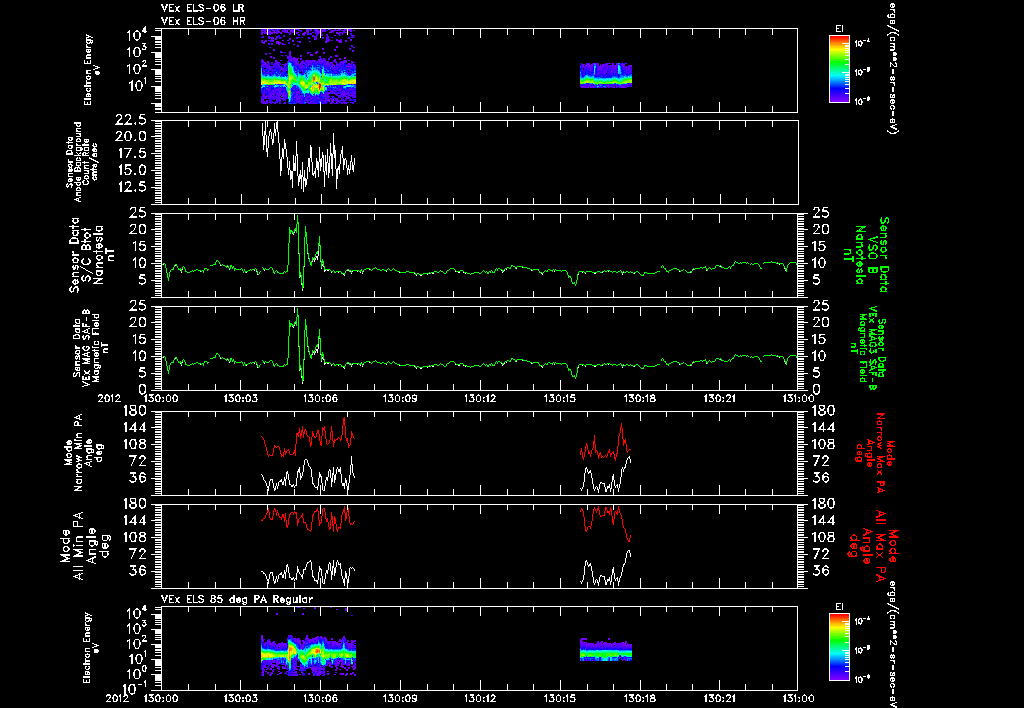1024x708 pixels.
Task: Click the "130:15" label on the bottom time axis
Action: click(x=560, y=698)
